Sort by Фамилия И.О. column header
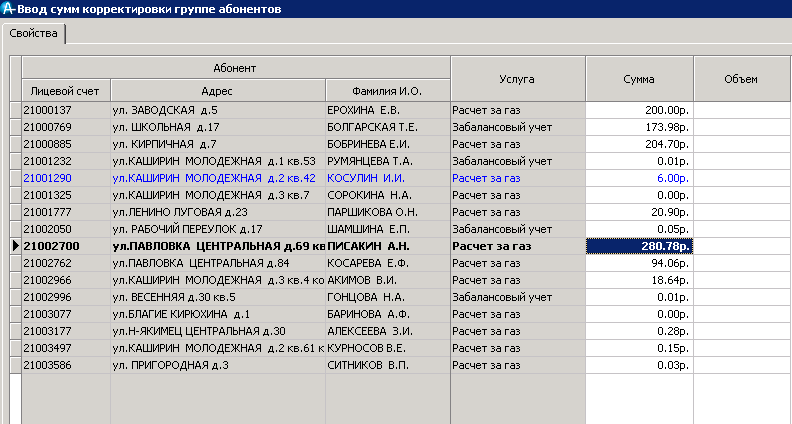Image resolution: width=792 pixels, height=424 pixels. (x=387, y=91)
